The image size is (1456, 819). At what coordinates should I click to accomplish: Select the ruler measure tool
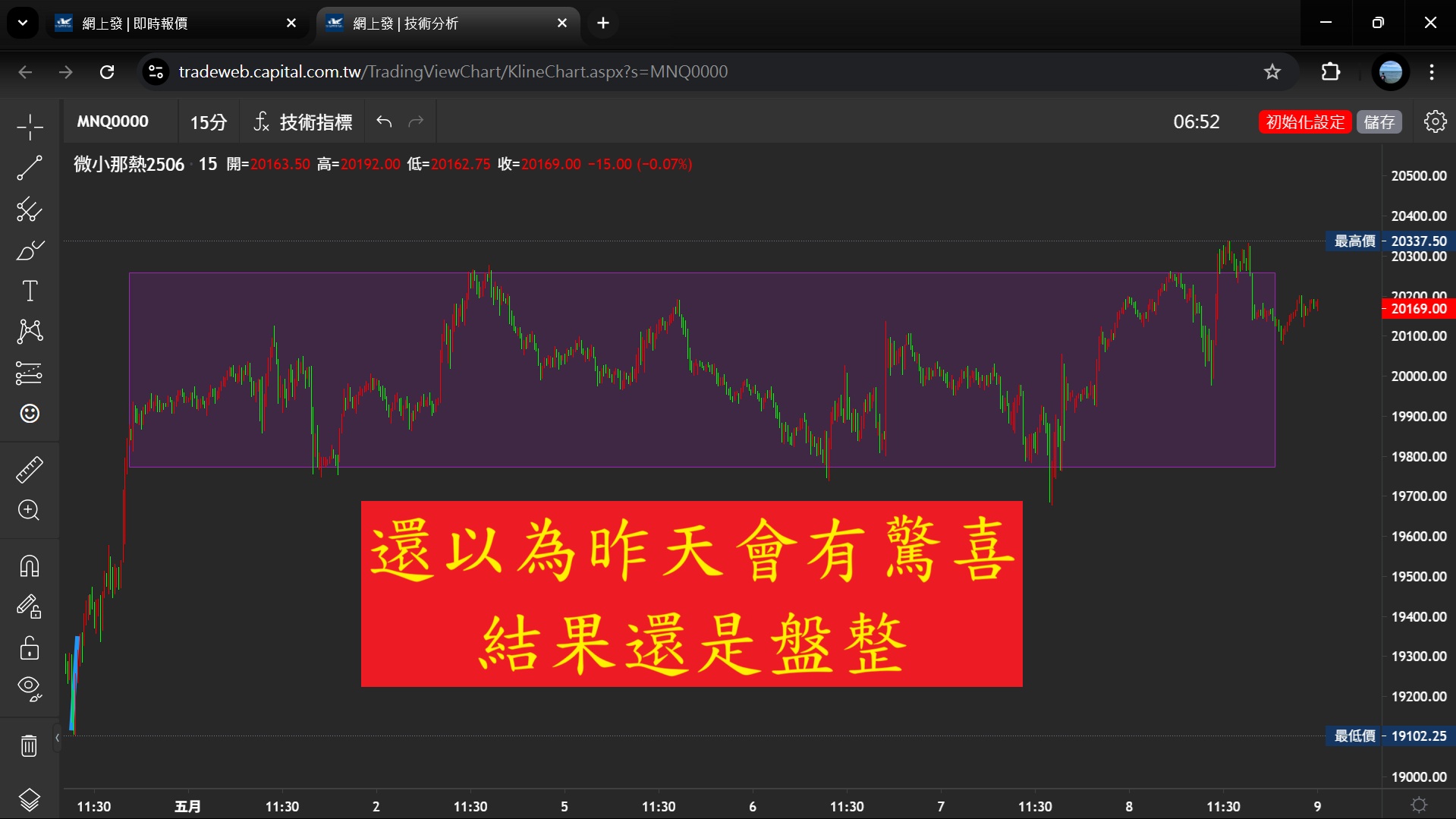point(30,470)
